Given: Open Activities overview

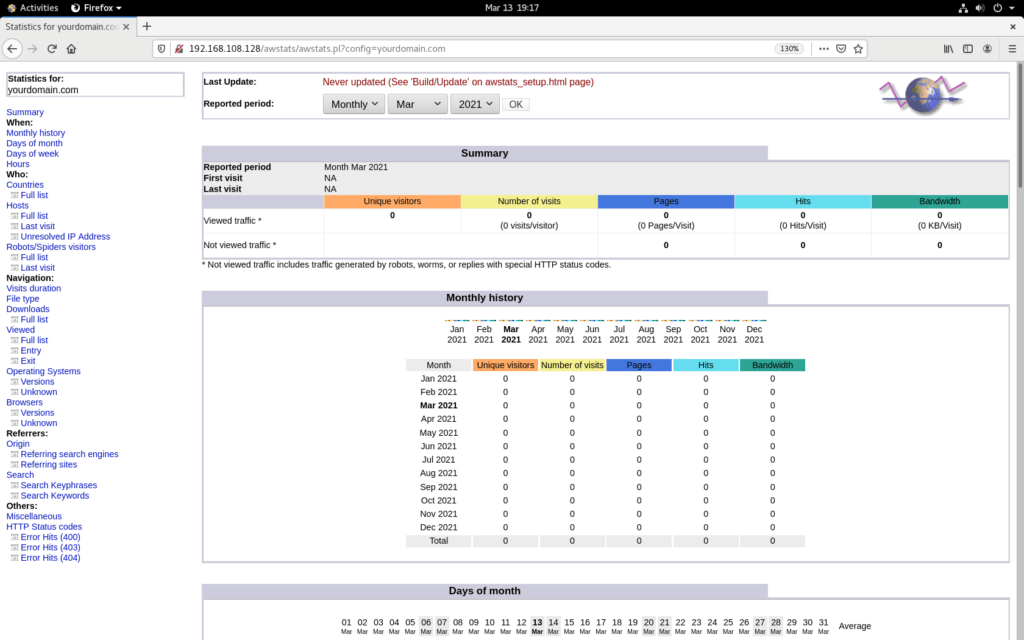Looking at the screenshot, I should (33, 8).
